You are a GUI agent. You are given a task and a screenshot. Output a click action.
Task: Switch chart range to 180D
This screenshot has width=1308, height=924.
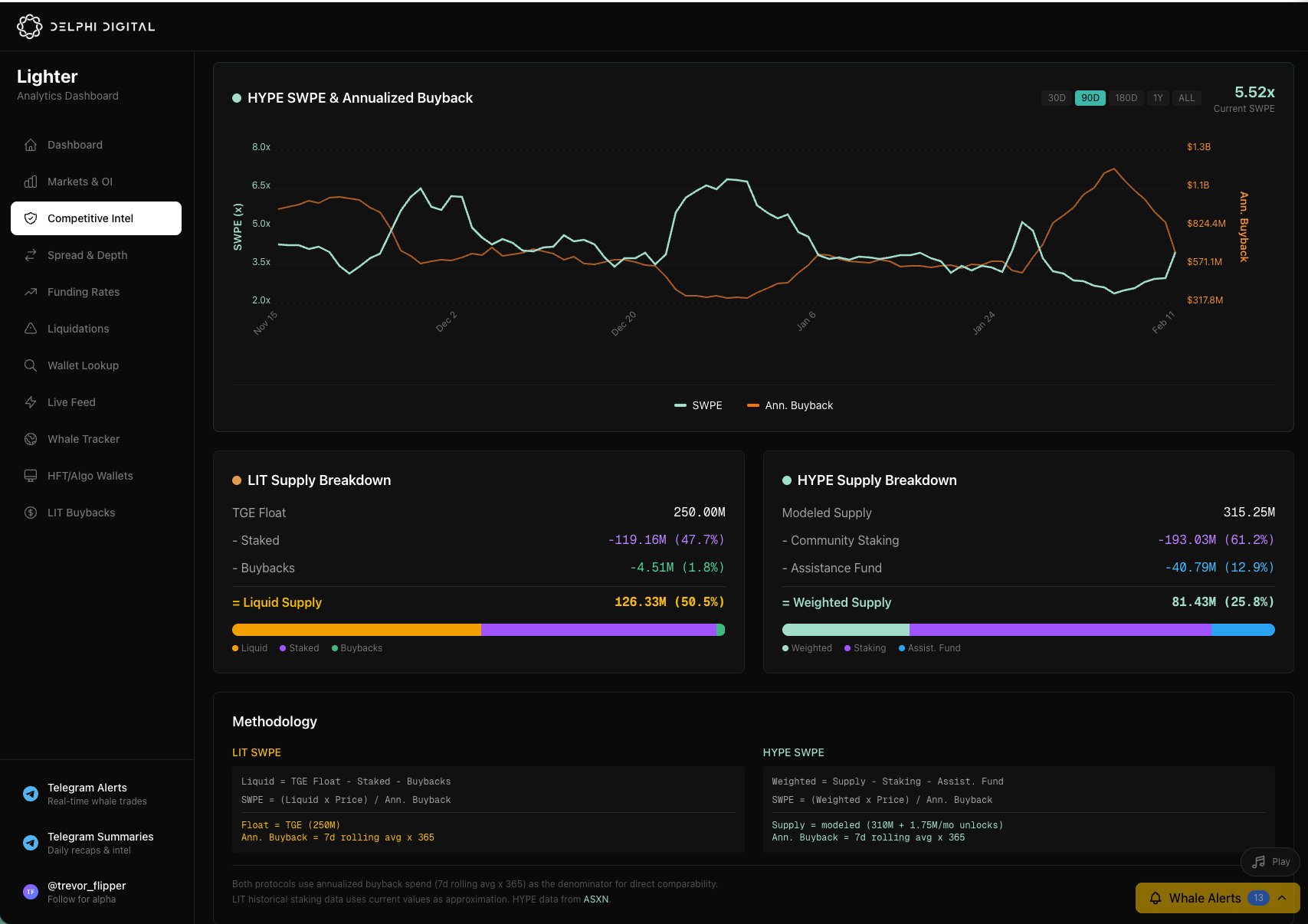tap(1126, 98)
